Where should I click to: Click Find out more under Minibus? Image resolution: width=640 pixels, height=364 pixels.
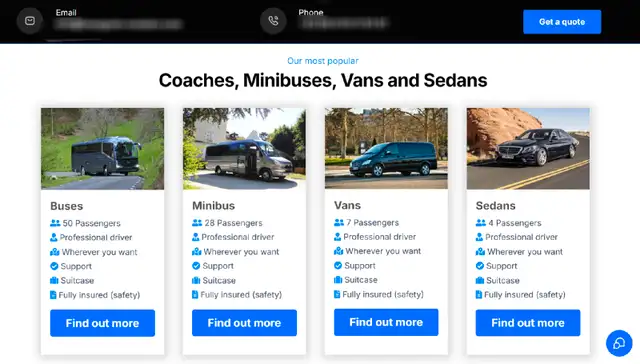click(244, 323)
